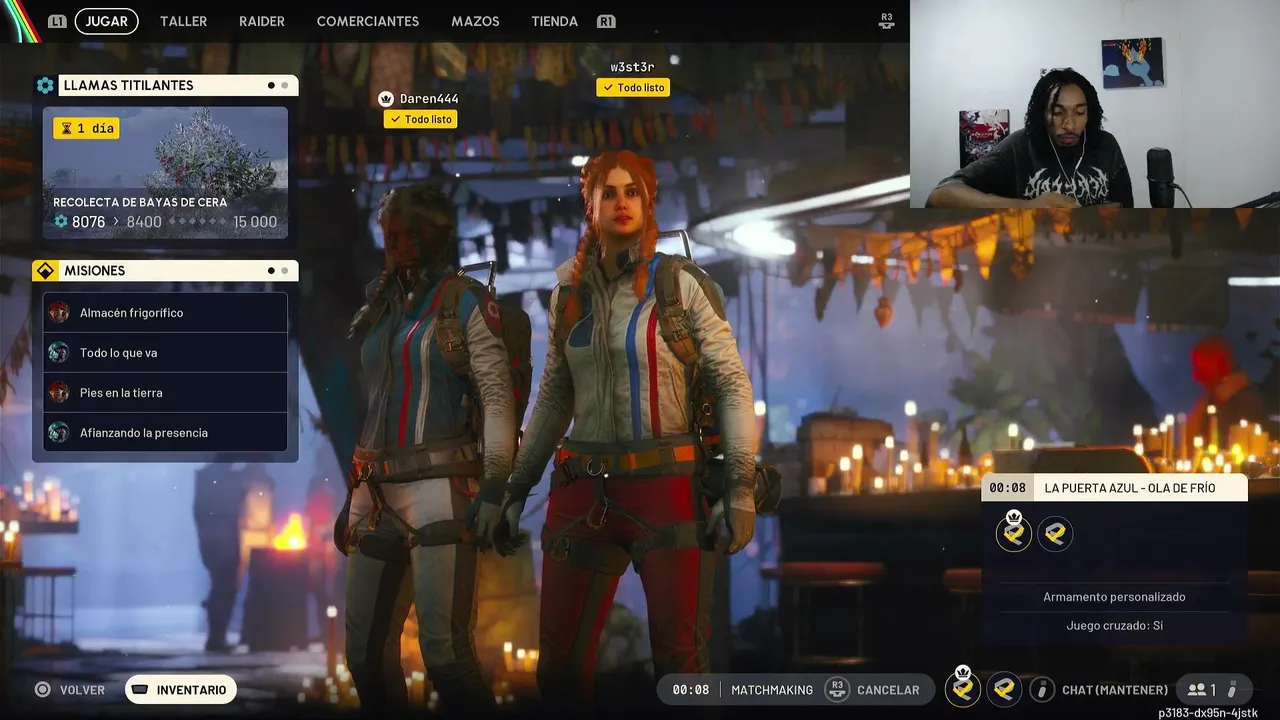This screenshot has height=720, width=1280.
Task: Click the MATCHMAKING label in the bottom bar
Action: pos(772,690)
